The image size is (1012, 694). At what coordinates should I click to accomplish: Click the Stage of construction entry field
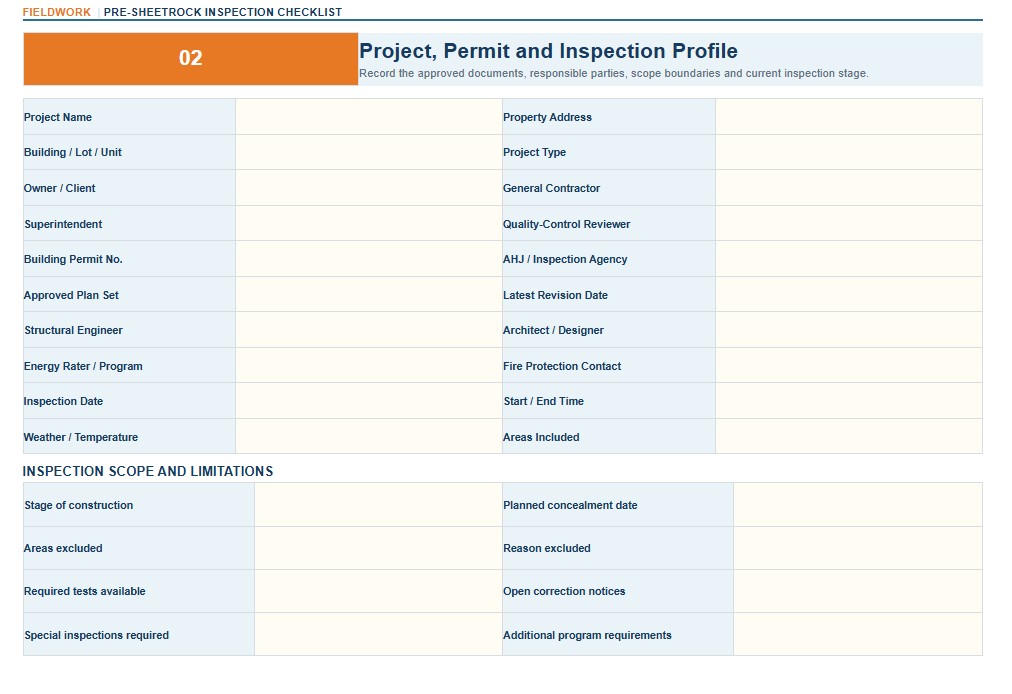pyautogui.click(x=378, y=505)
